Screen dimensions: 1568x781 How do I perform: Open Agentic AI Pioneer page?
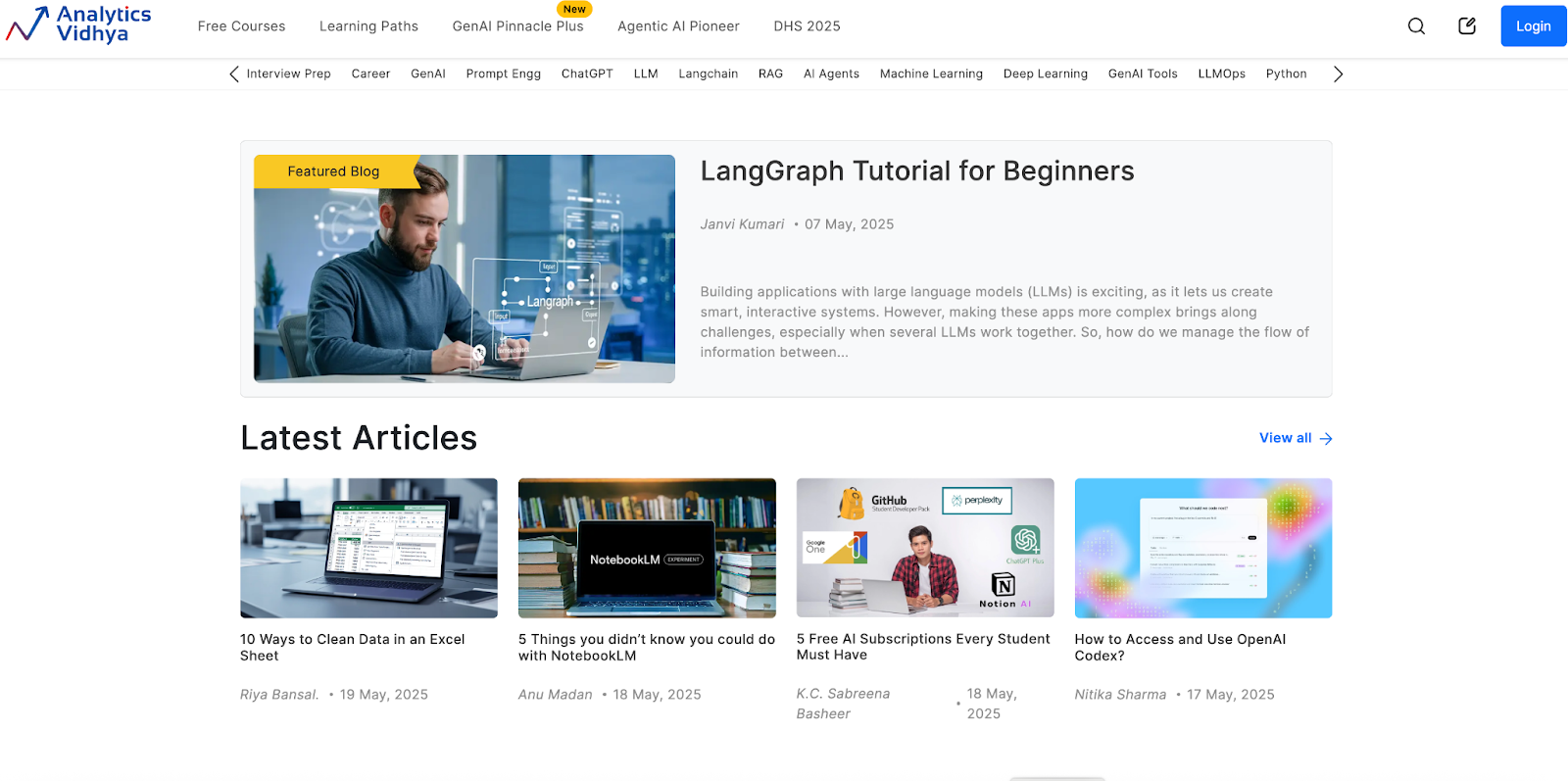678,26
